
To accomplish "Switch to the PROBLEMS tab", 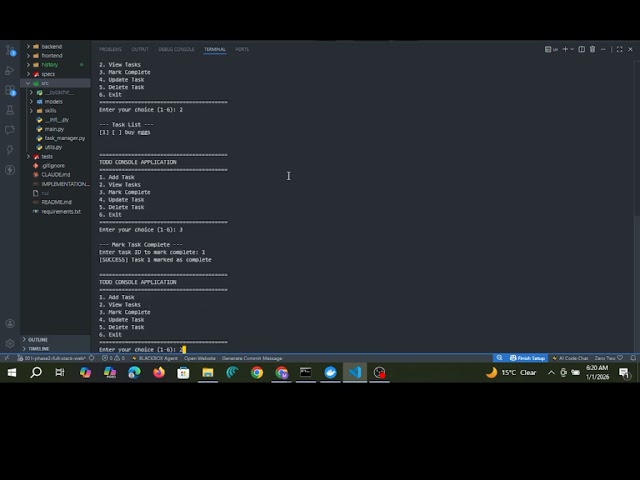I will pyautogui.click(x=110, y=49).
